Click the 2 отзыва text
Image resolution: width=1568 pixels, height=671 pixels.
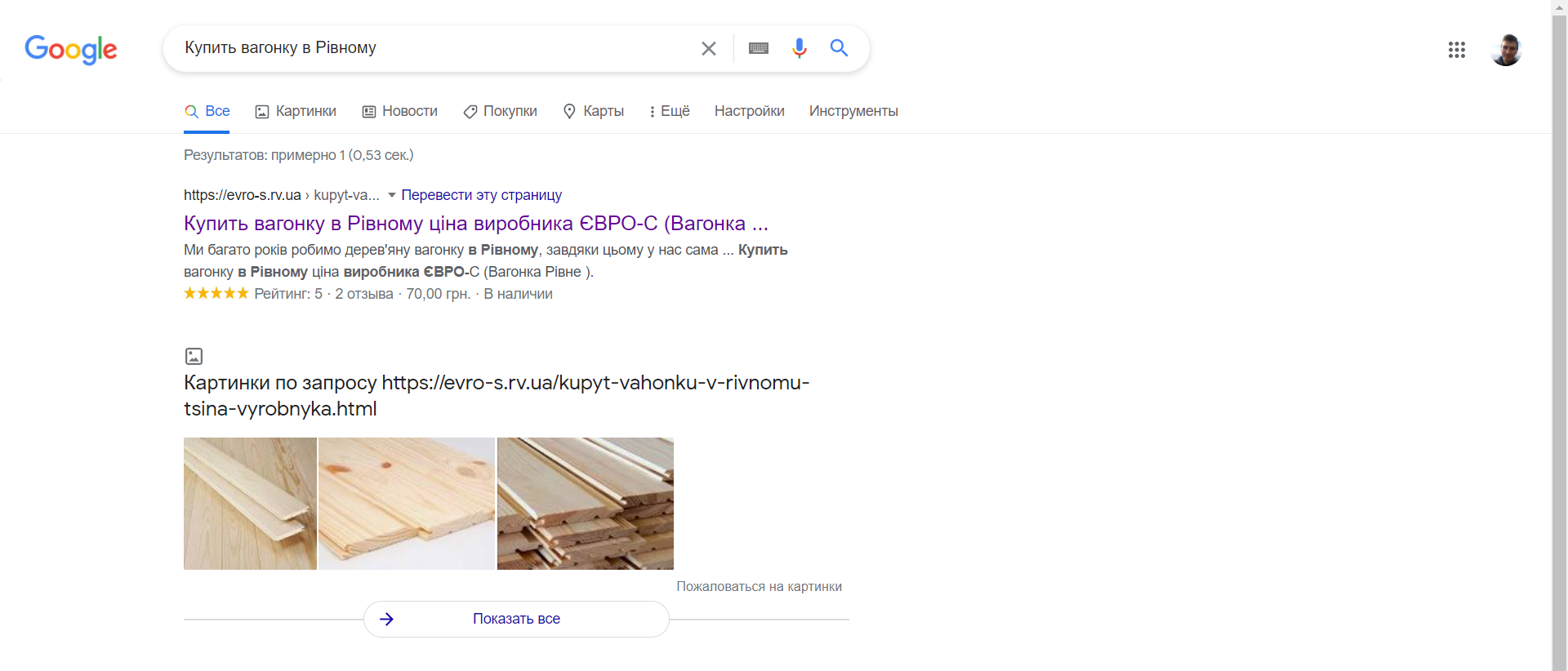(x=364, y=294)
